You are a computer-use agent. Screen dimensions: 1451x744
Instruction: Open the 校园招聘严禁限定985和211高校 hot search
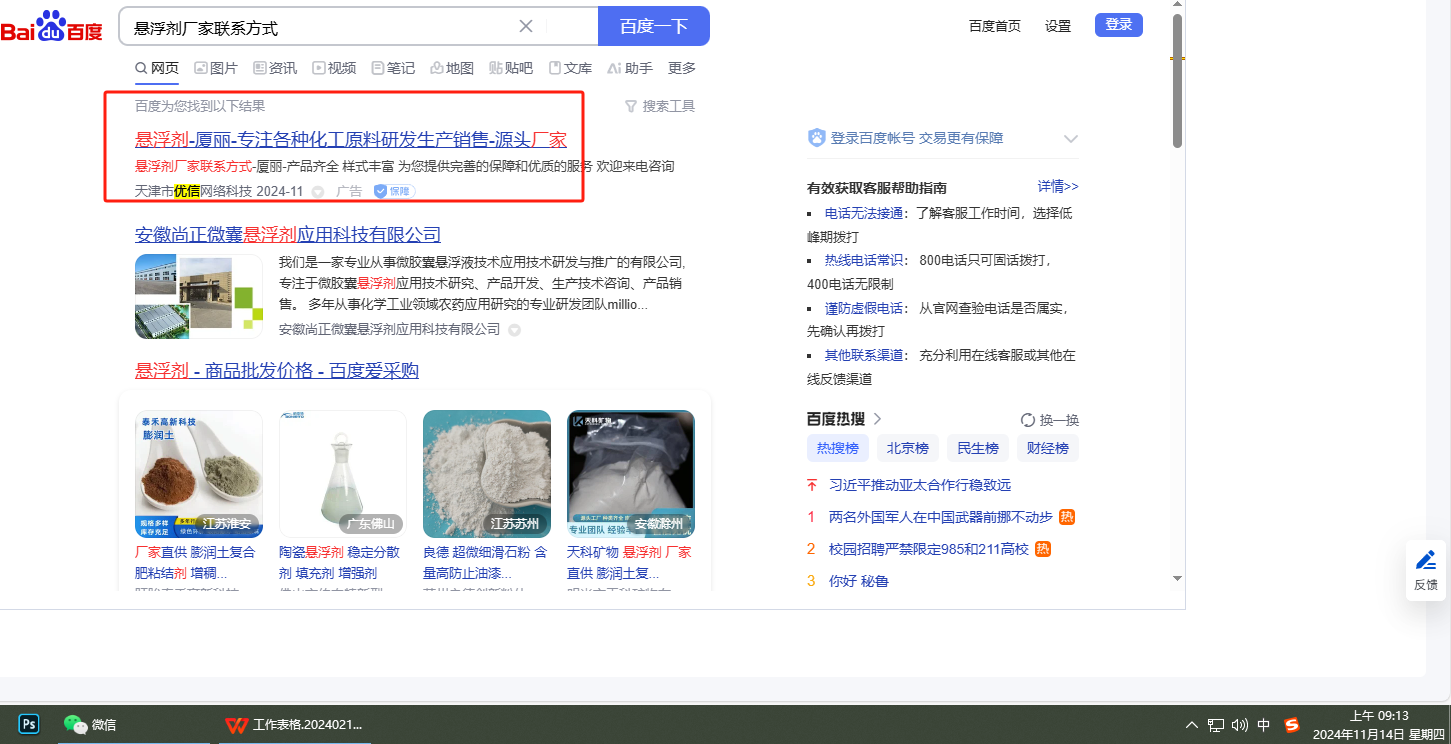pos(929,549)
